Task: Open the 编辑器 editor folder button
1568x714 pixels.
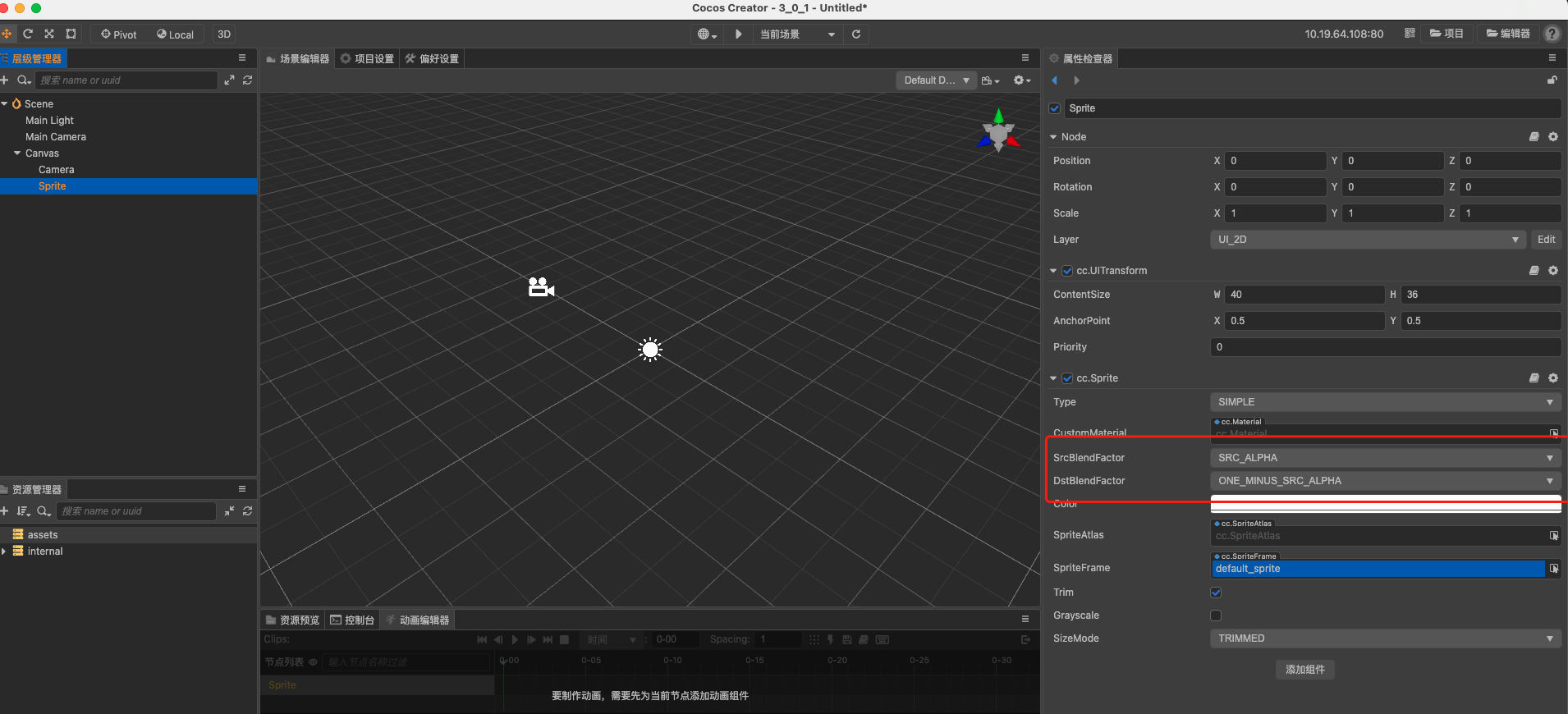Action: (1508, 34)
